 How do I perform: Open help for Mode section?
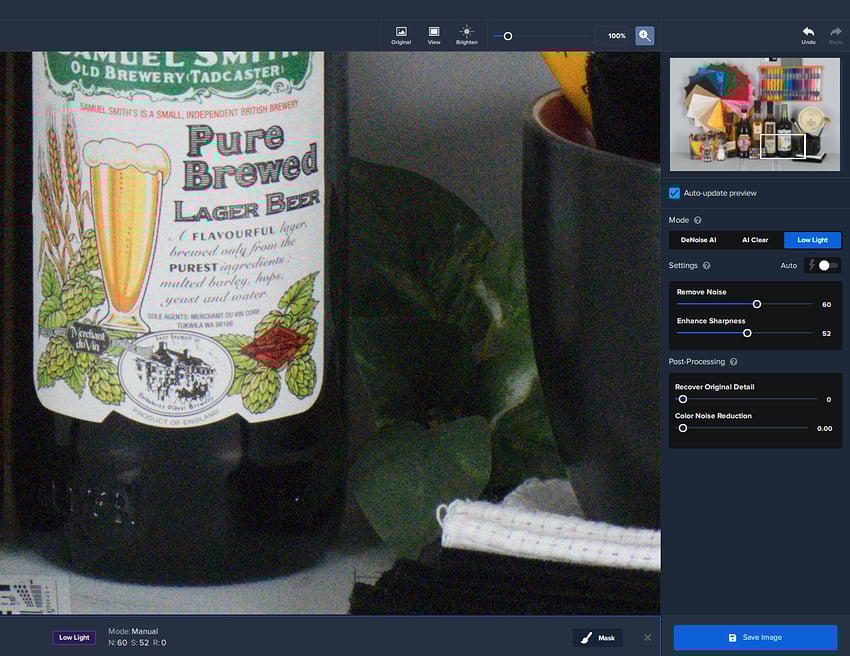[x=698, y=220]
